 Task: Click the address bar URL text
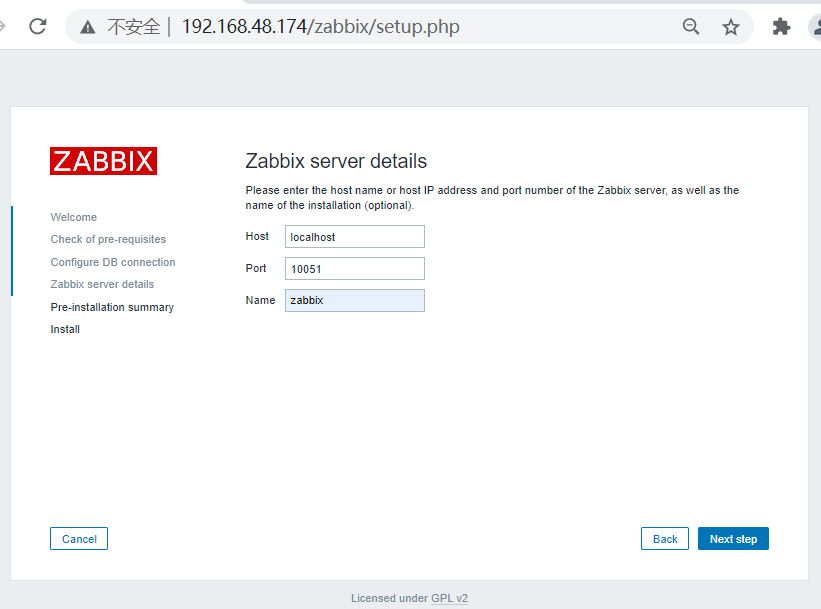[320, 26]
